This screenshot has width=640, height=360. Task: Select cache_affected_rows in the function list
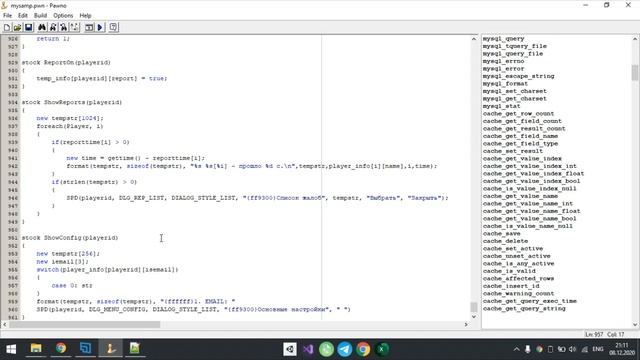518,279
